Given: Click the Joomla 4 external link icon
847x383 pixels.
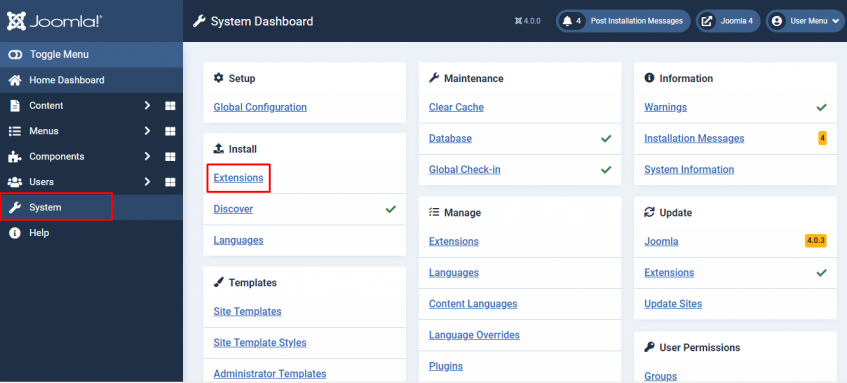Looking at the screenshot, I should click(x=706, y=21).
